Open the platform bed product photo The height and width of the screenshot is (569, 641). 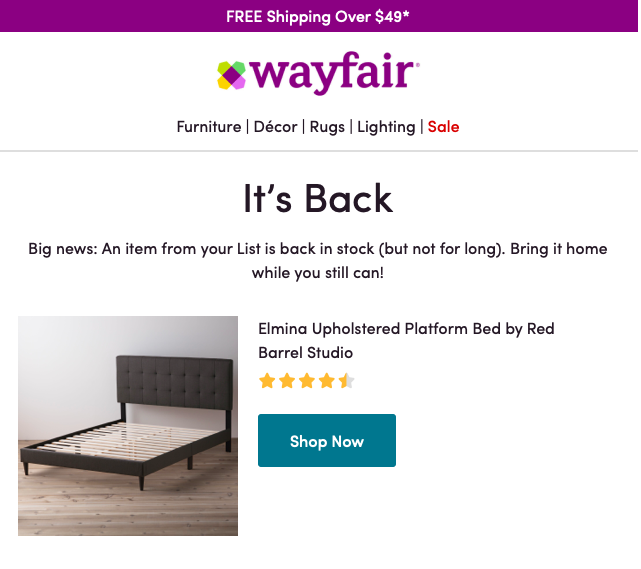128,426
